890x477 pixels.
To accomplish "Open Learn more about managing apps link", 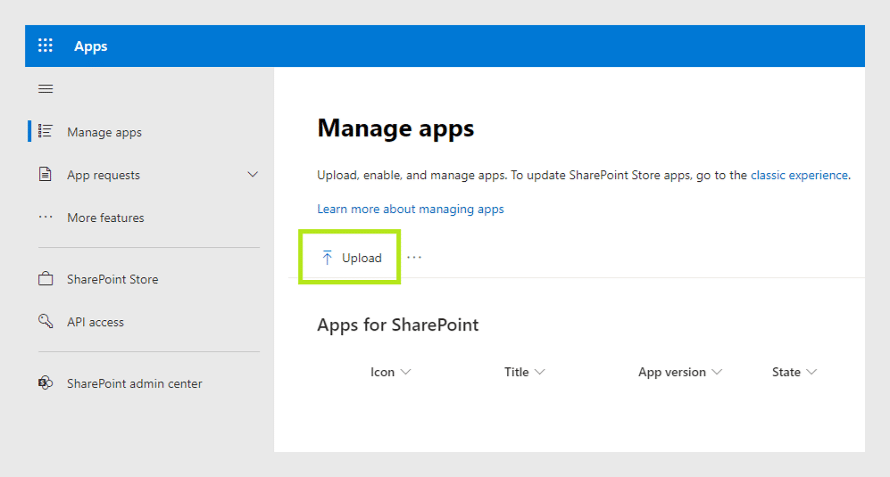I will [x=410, y=209].
